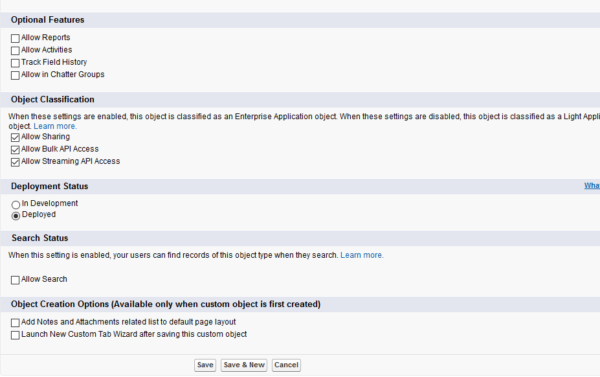Disable Allow Bulk API Access

click(15, 150)
